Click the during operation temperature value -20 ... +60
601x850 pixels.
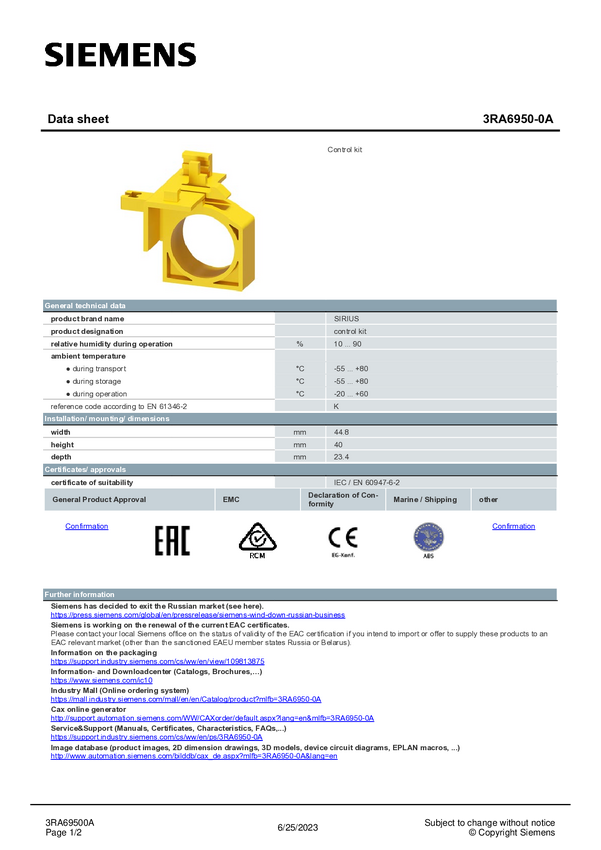tap(351, 394)
